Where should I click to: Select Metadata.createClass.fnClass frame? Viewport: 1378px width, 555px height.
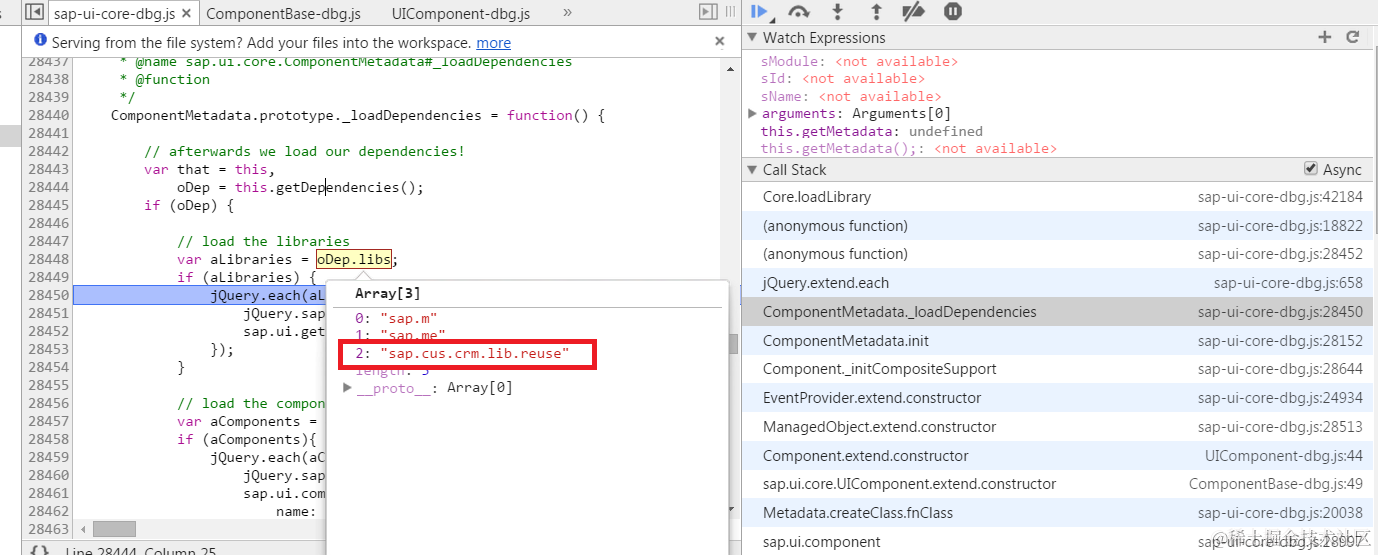tap(1060, 513)
